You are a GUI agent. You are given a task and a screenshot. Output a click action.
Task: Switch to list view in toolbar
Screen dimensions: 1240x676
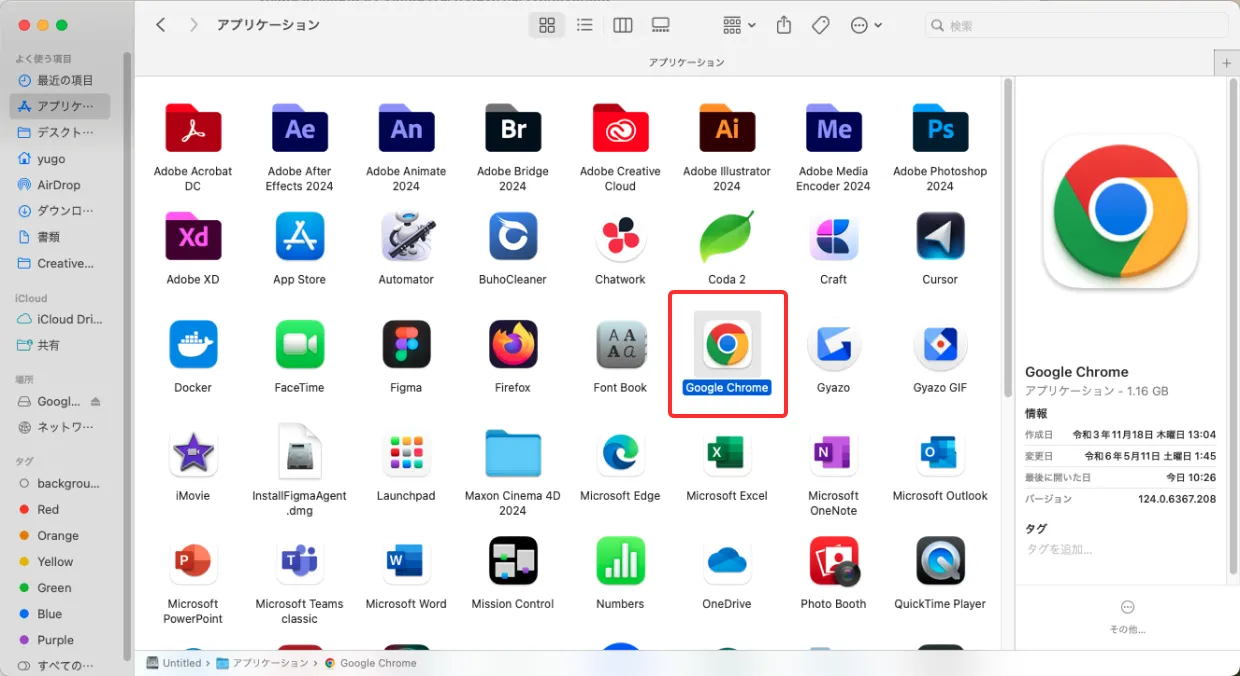coord(585,26)
